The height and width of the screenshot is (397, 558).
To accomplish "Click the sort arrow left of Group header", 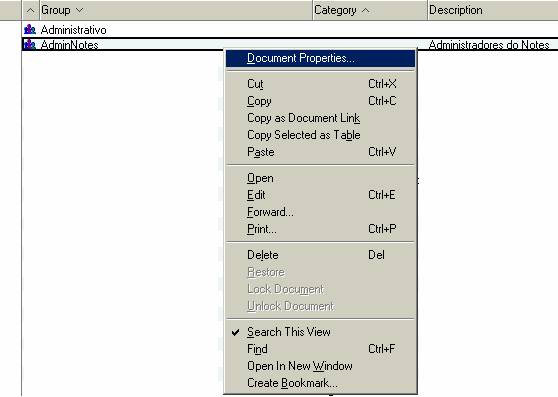I will pos(31,11).
